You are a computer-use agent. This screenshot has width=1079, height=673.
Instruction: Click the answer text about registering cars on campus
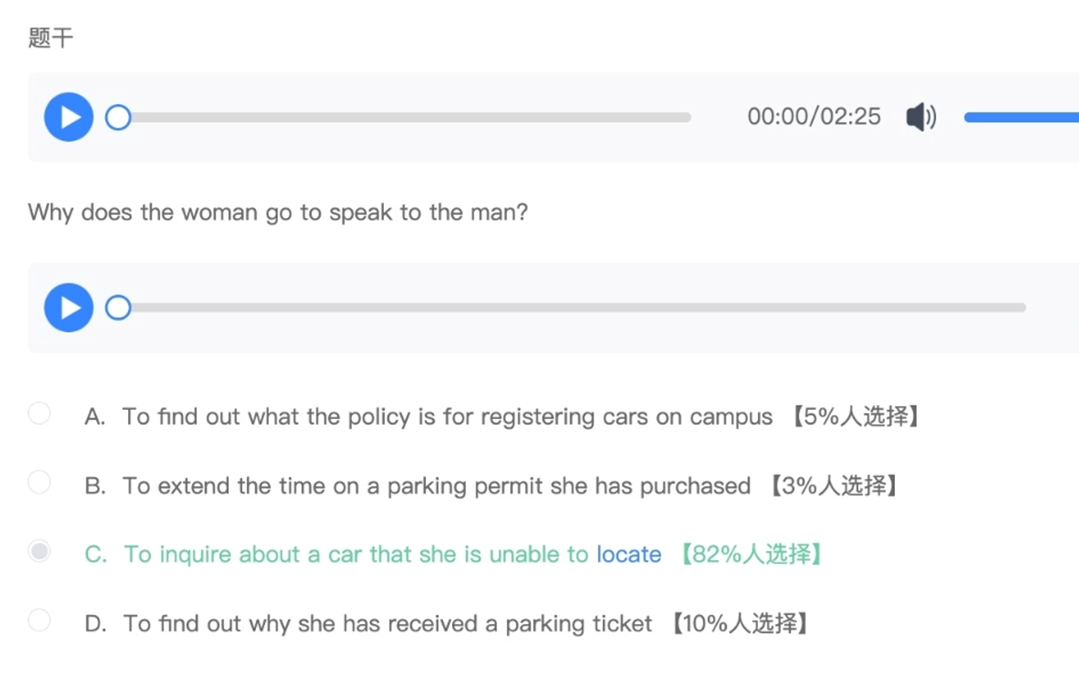coord(447,417)
